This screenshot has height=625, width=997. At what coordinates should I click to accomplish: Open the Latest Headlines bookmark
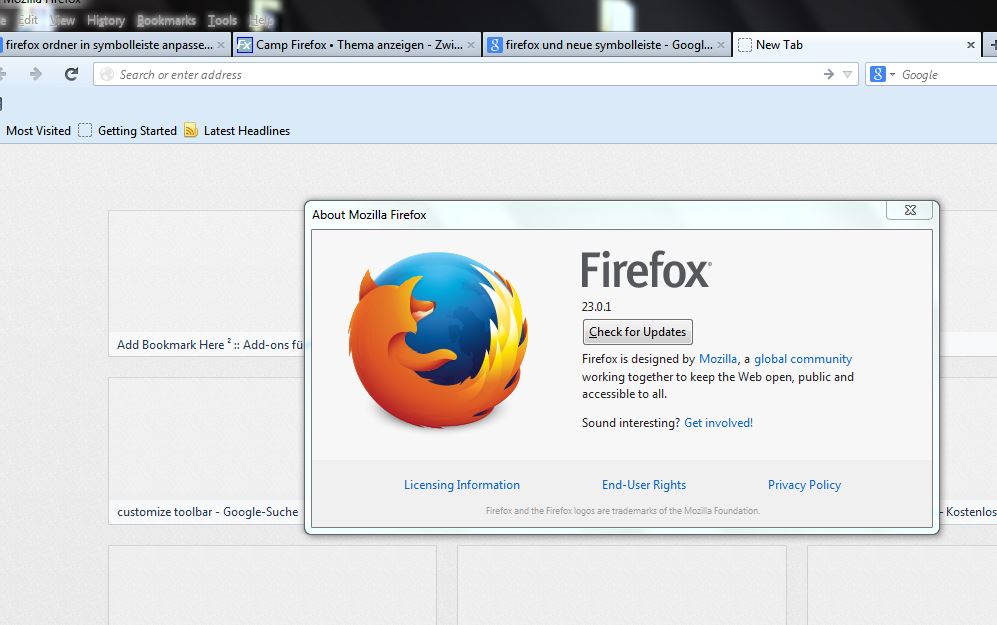(x=247, y=130)
